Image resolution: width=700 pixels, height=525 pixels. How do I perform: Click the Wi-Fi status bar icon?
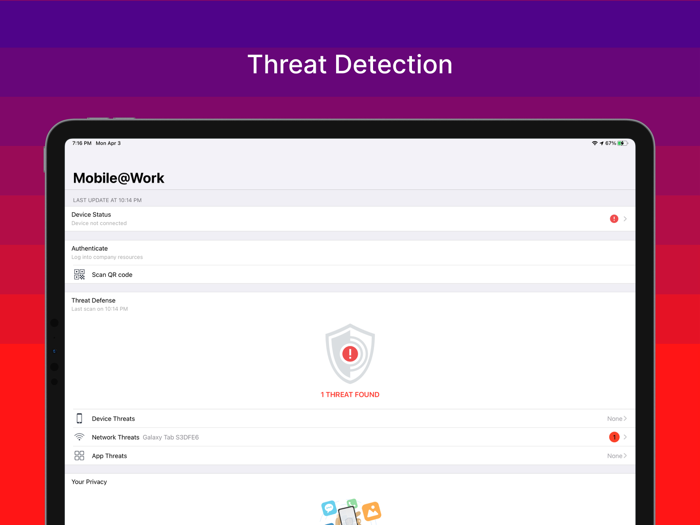coord(595,143)
